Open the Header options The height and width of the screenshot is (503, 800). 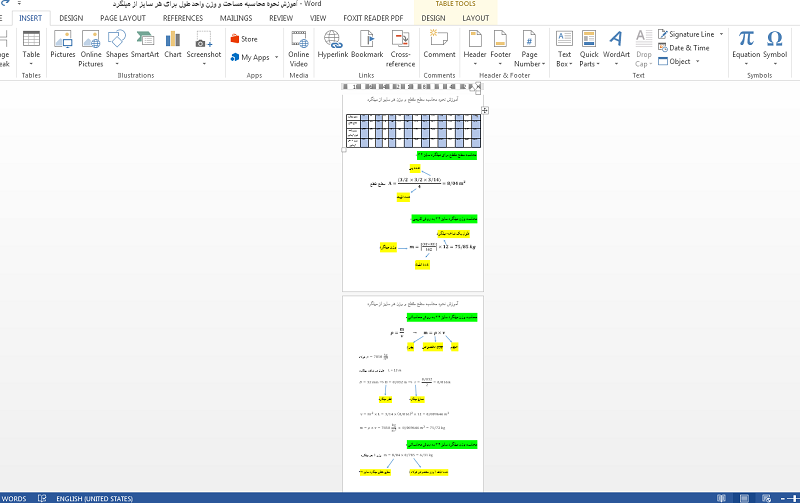(474, 48)
